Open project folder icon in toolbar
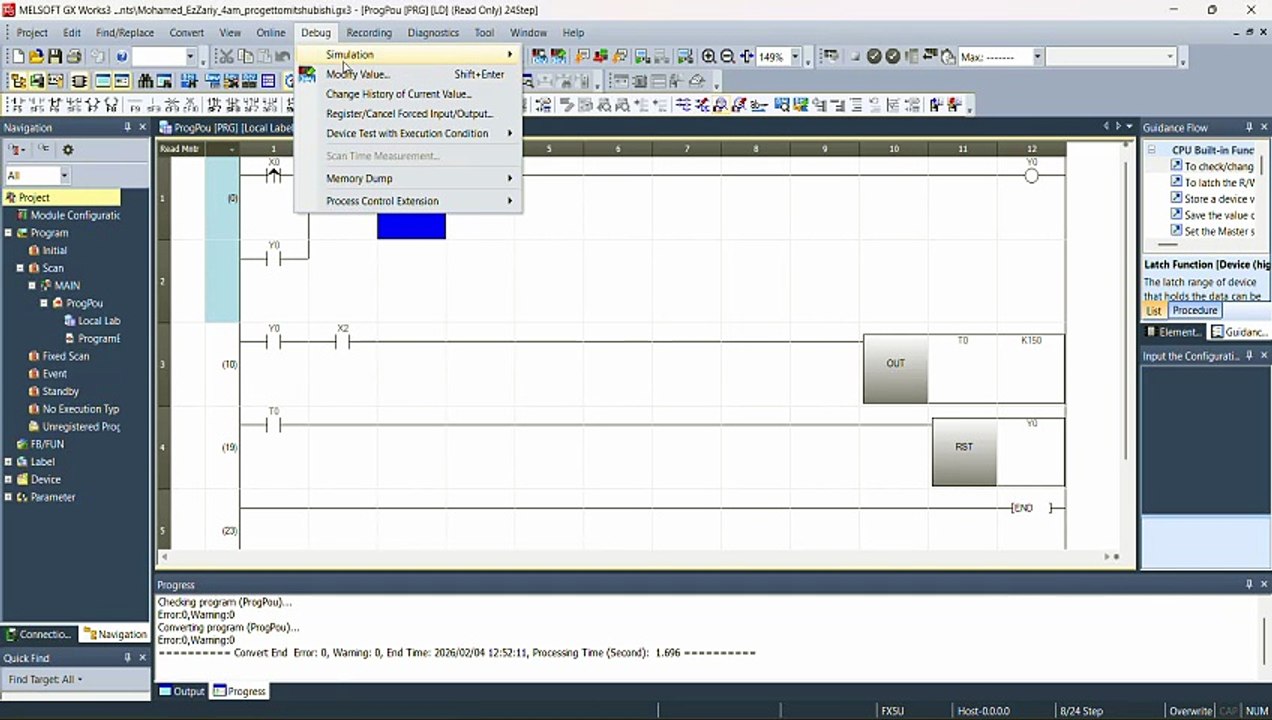This screenshot has height=720, width=1272. click(36, 57)
